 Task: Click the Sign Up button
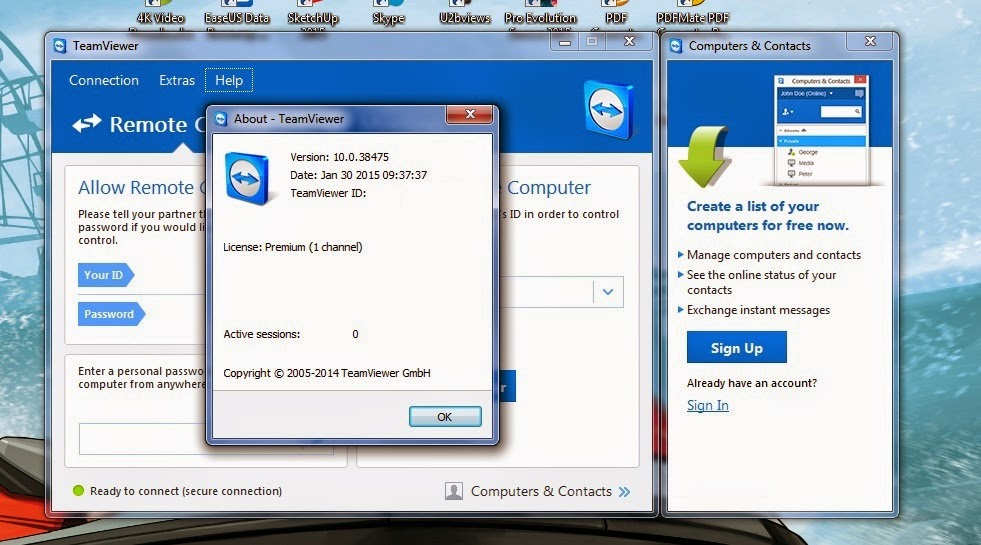[x=736, y=348]
